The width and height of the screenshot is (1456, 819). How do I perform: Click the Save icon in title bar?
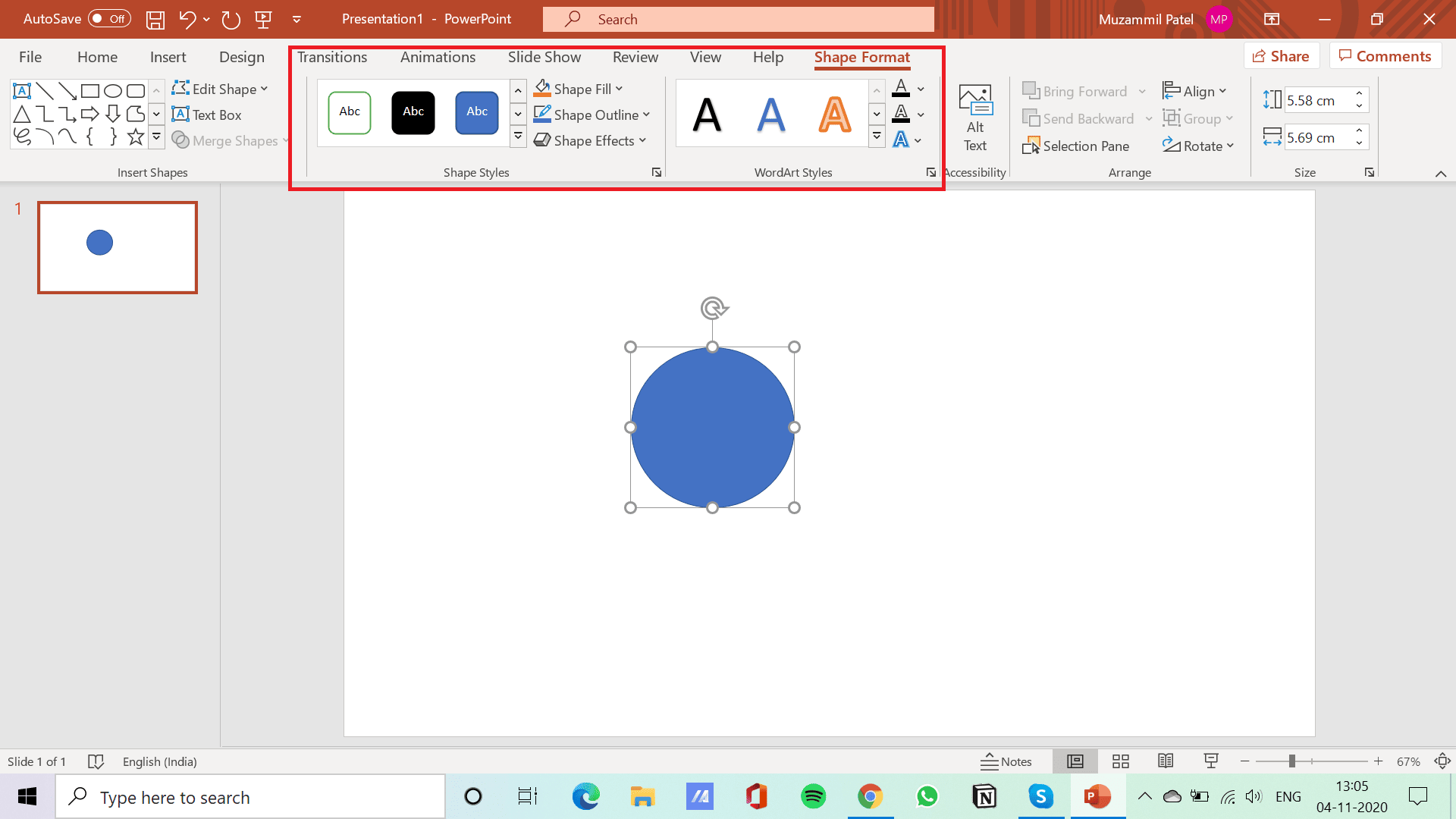[155, 20]
